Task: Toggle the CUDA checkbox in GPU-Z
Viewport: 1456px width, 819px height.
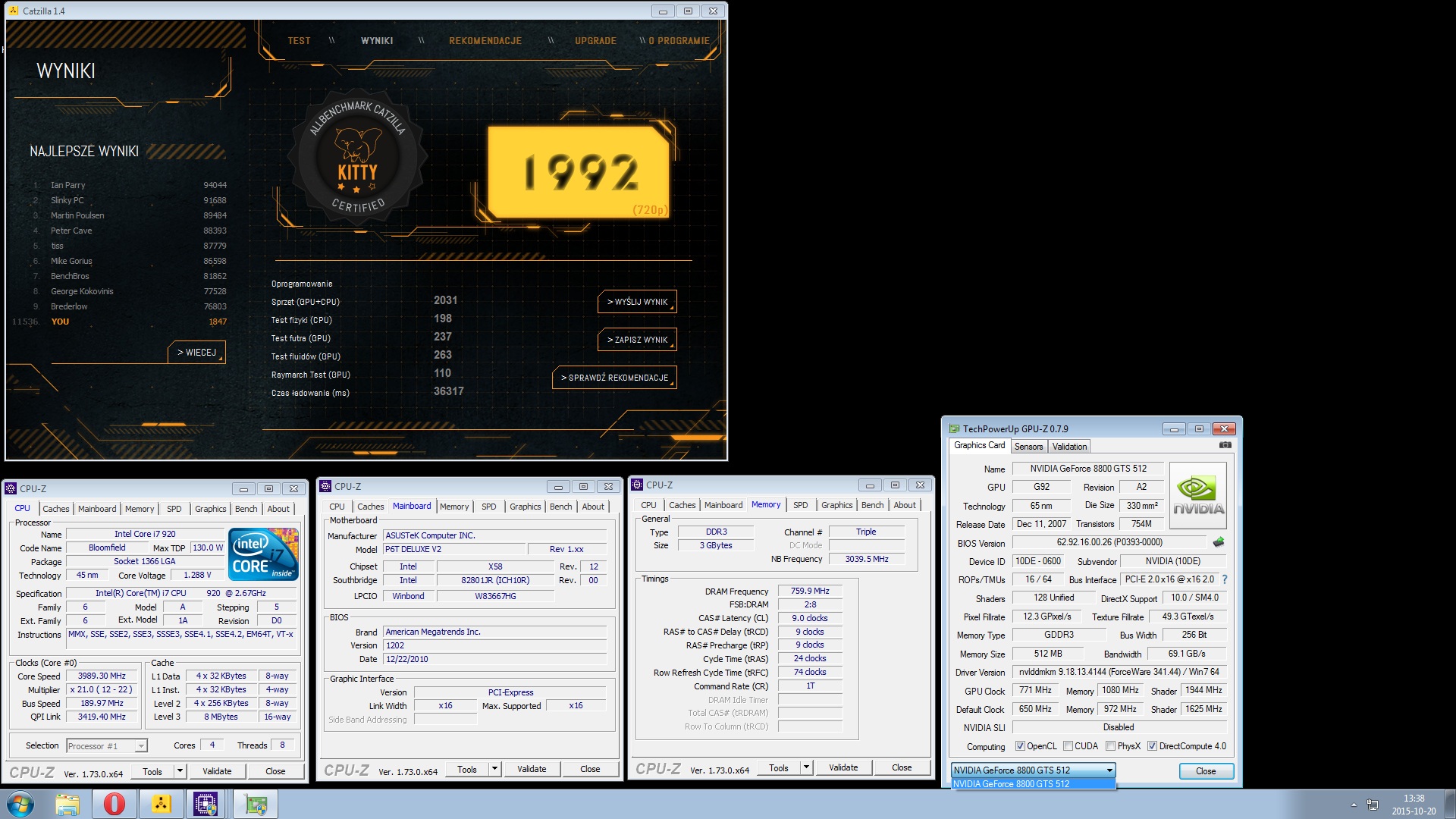Action: pyautogui.click(x=1068, y=746)
